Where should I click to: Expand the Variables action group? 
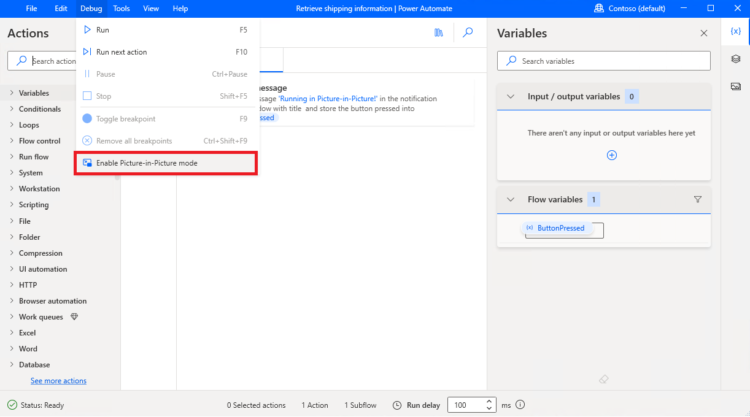[11, 93]
